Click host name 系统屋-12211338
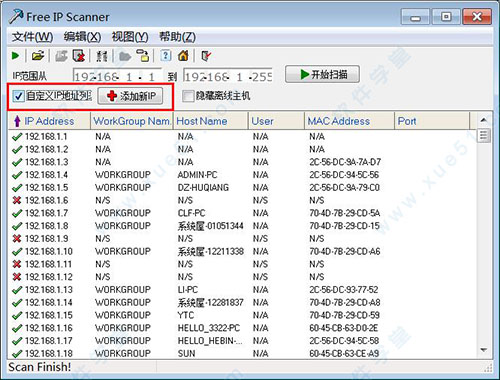 point(210,251)
